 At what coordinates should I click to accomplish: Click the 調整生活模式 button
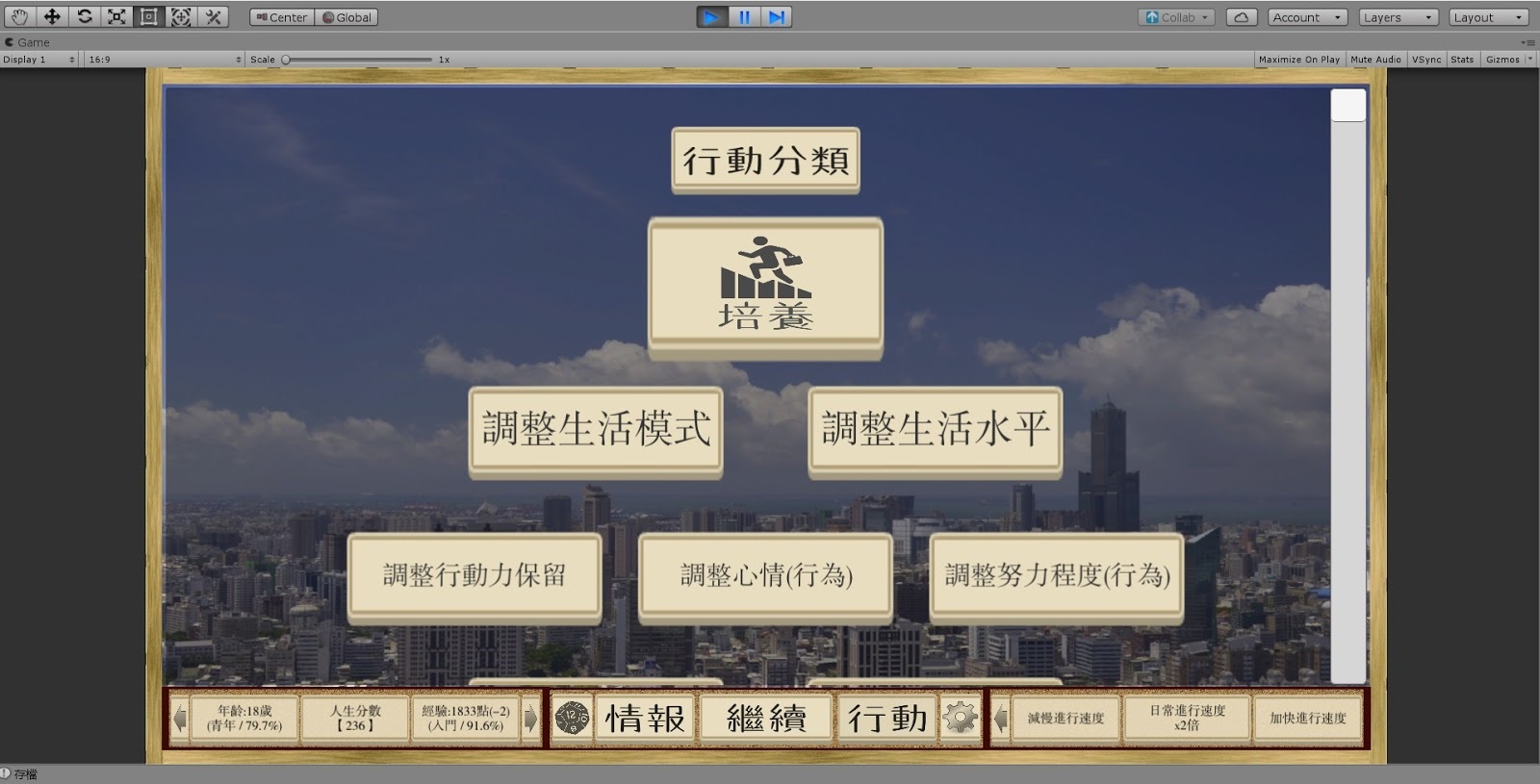pos(596,429)
